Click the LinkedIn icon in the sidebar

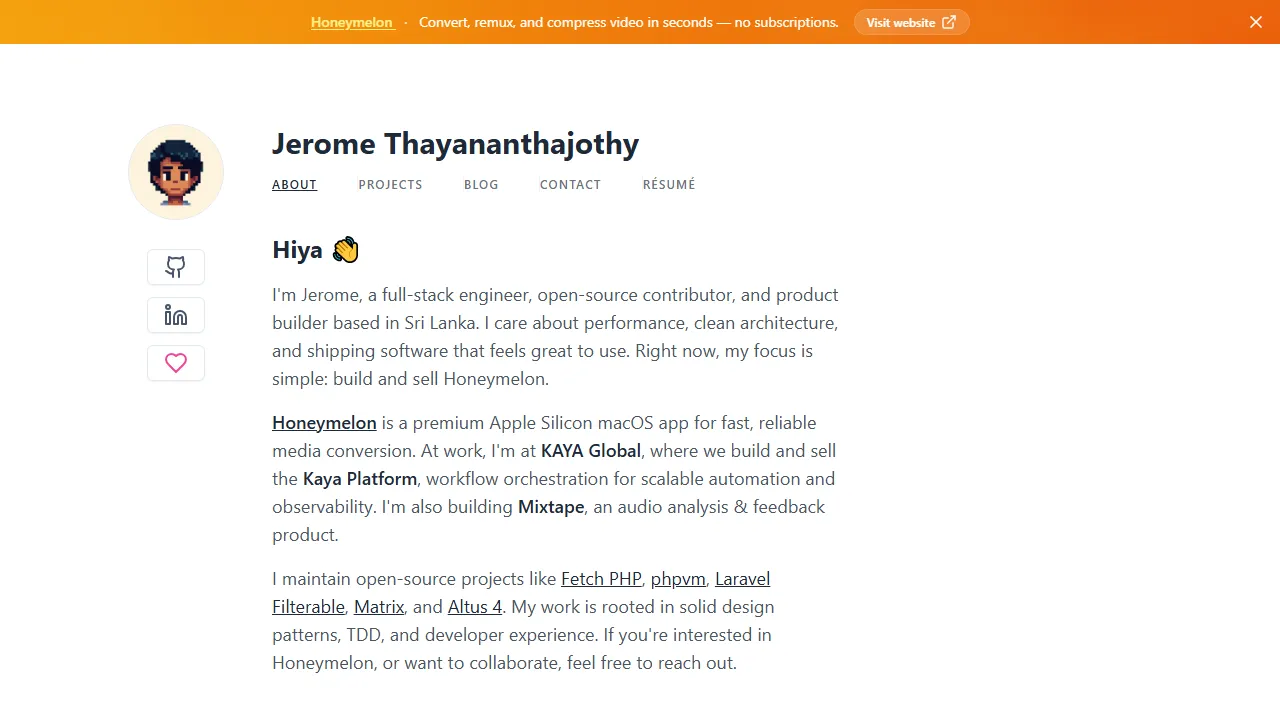[x=175, y=315]
